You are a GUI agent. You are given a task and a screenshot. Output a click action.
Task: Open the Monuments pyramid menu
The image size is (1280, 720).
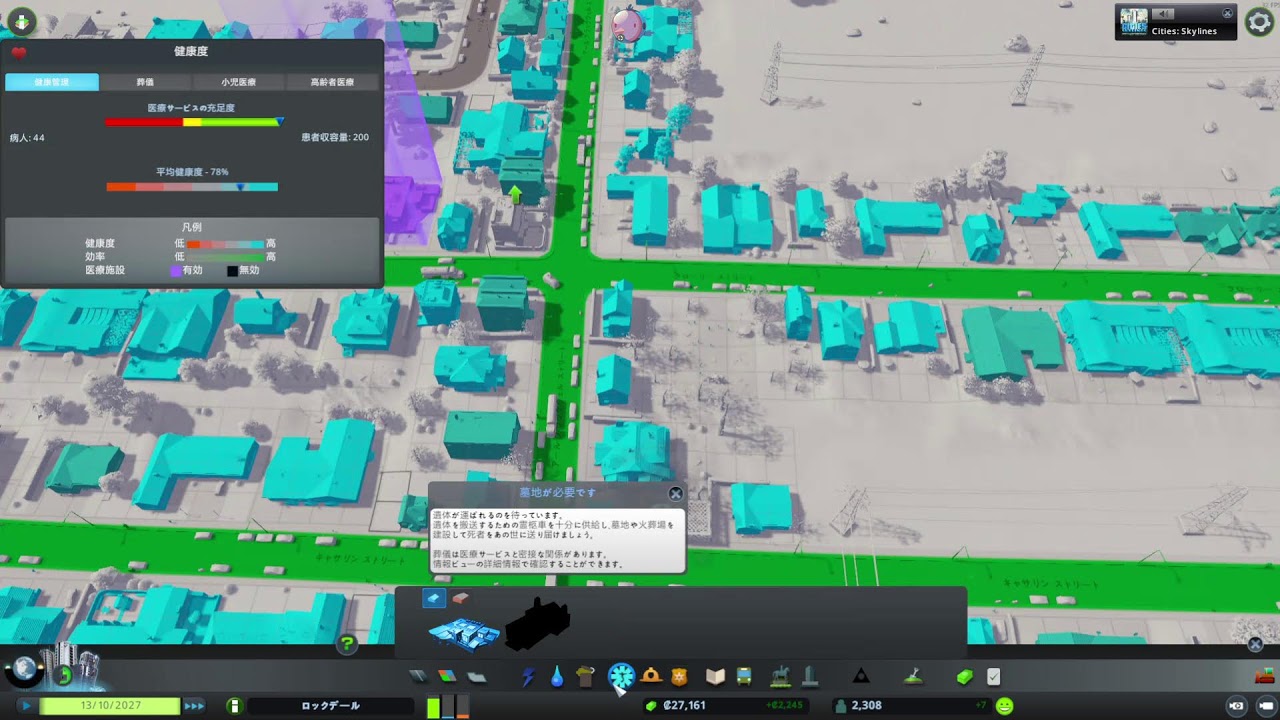(x=860, y=677)
